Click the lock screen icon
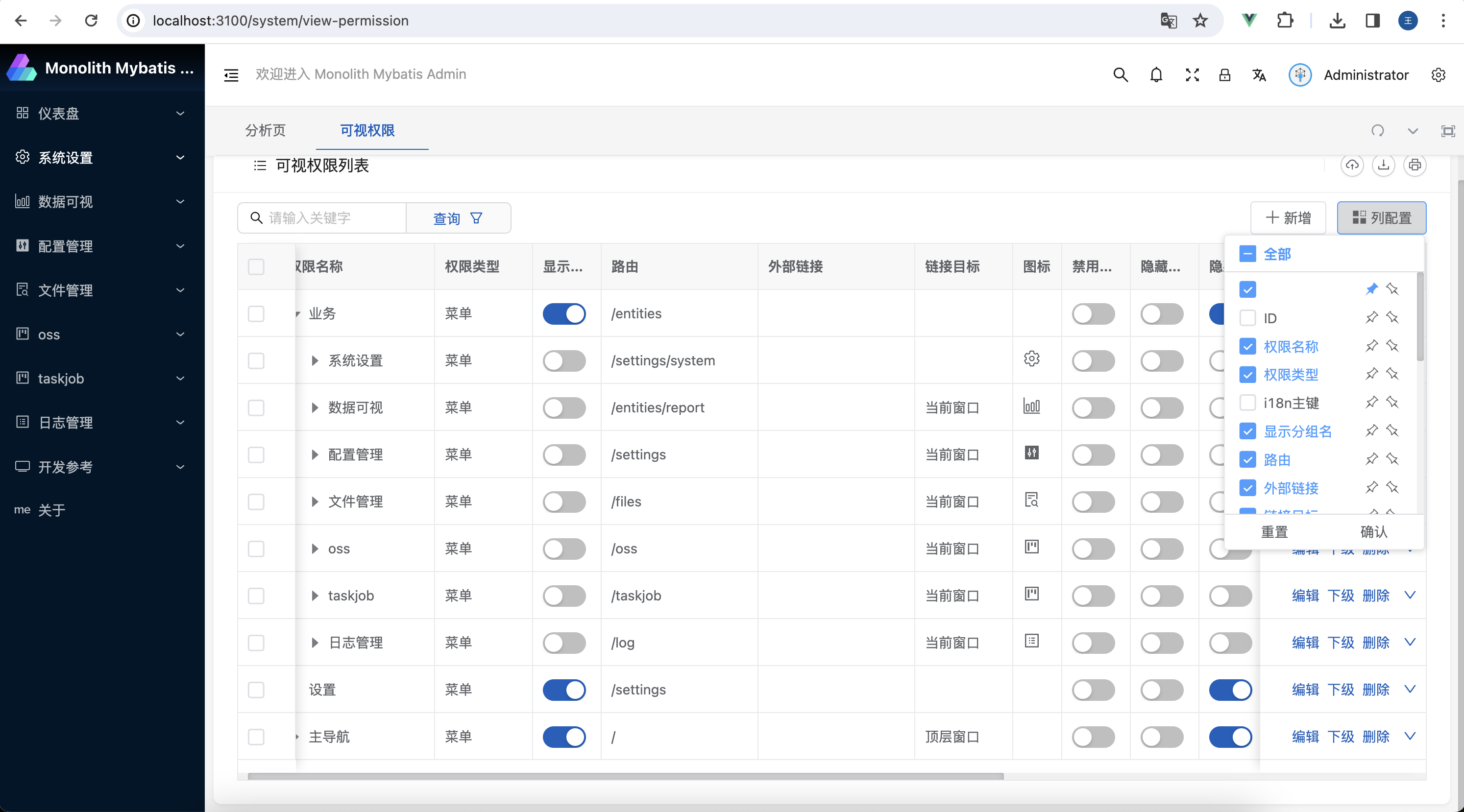The image size is (1464, 812). coord(1225,75)
